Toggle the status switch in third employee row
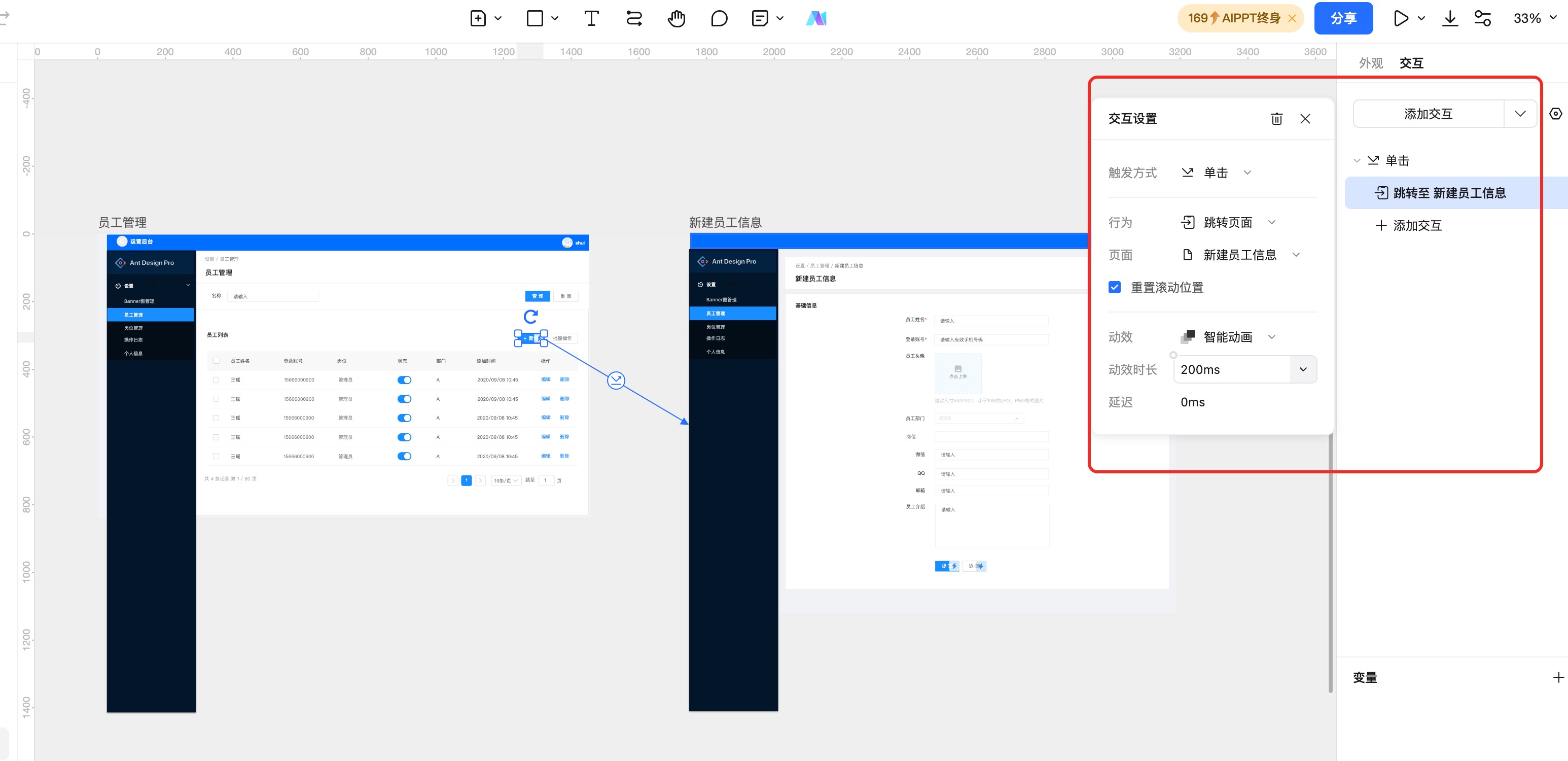The width and height of the screenshot is (1568, 761). 404,418
